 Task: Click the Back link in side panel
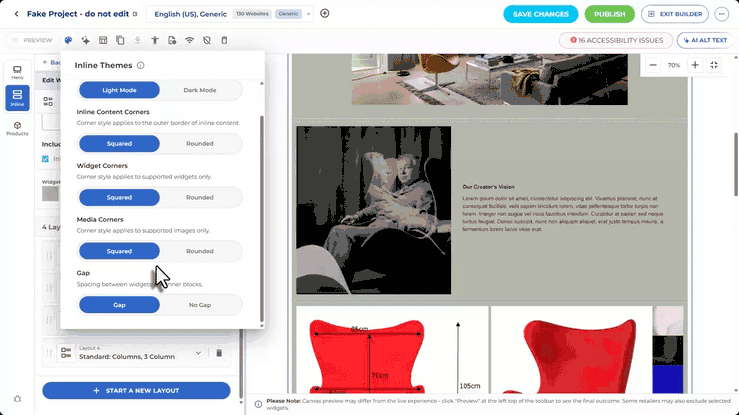tap(52, 62)
